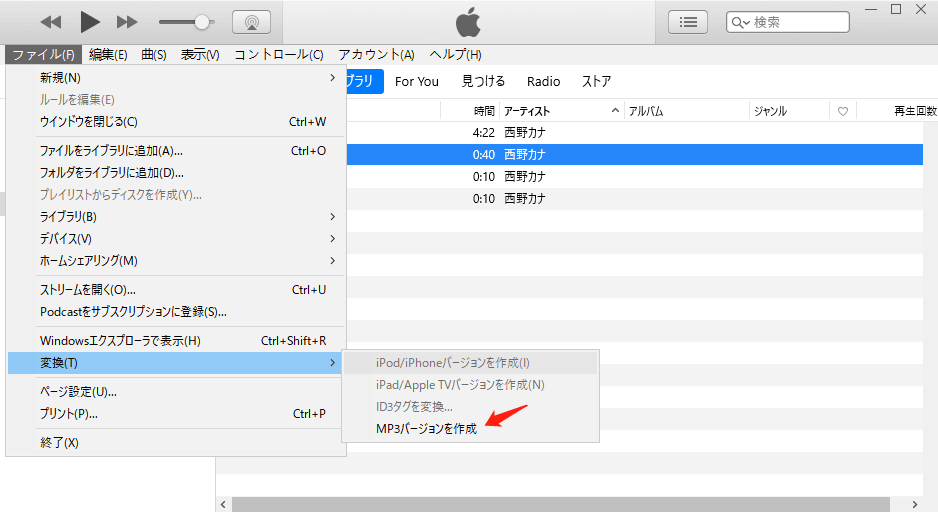Open the 変換(T) submenu
Image resolution: width=938 pixels, height=512 pixels.
(x=176, y=363)
